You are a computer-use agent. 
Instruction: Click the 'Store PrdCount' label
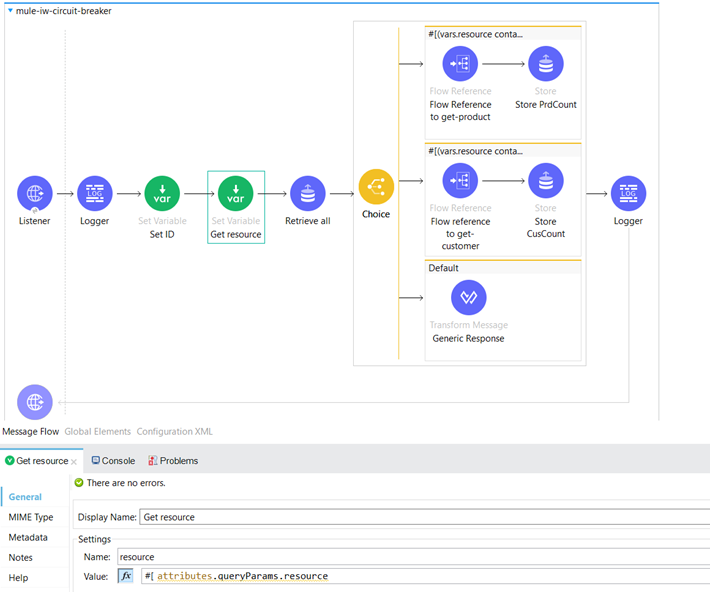(546, 105)
